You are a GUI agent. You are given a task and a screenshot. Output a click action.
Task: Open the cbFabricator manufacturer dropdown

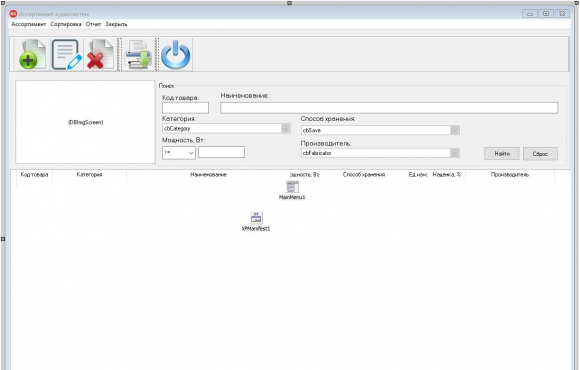click(x=455, y=153)
